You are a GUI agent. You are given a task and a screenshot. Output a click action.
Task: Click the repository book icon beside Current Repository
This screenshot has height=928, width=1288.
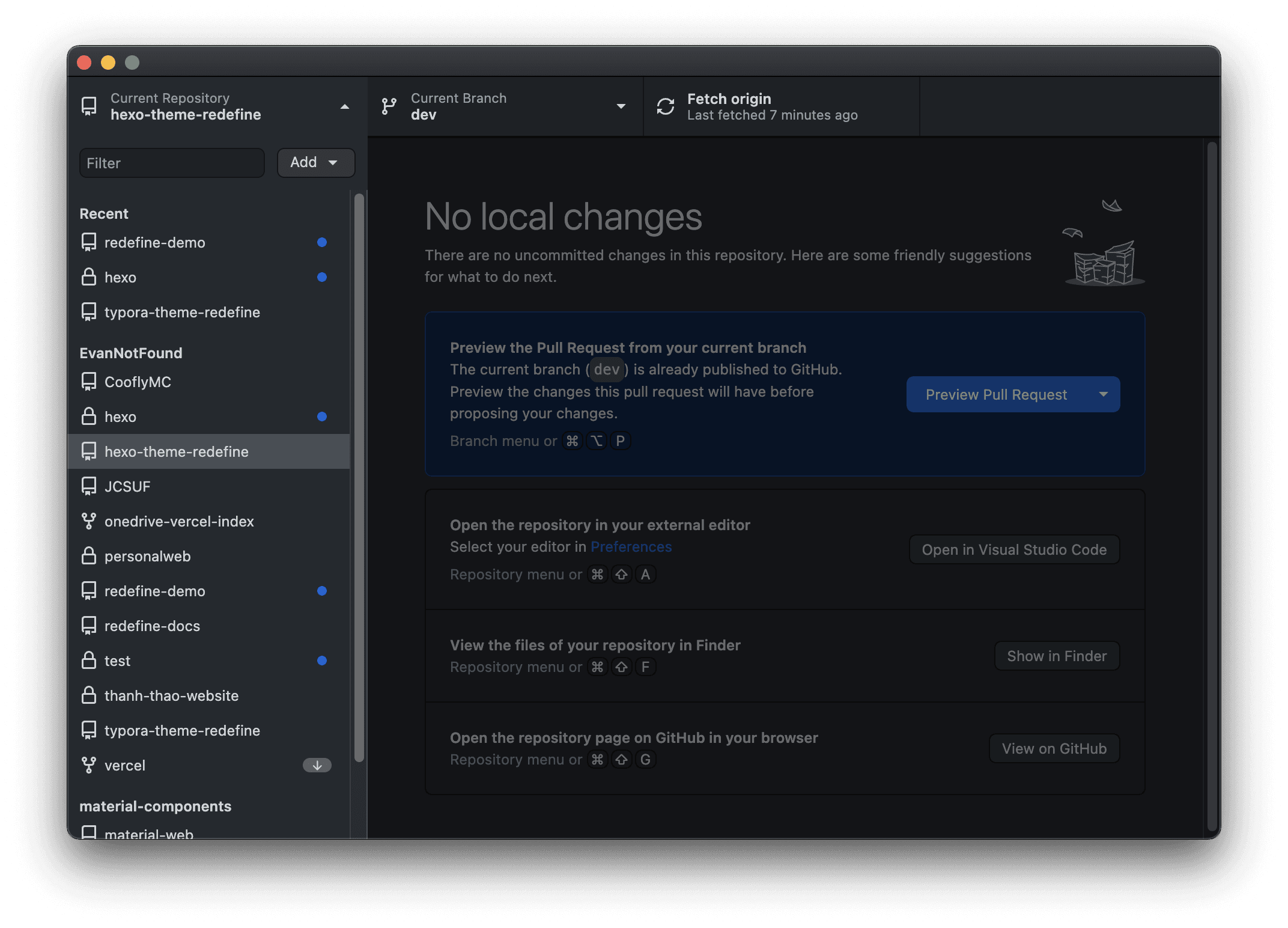point(89,106)
